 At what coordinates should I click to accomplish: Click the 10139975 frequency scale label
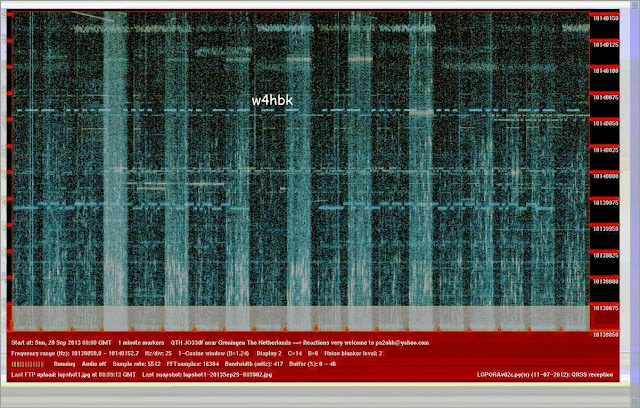[x=606, y=203]
